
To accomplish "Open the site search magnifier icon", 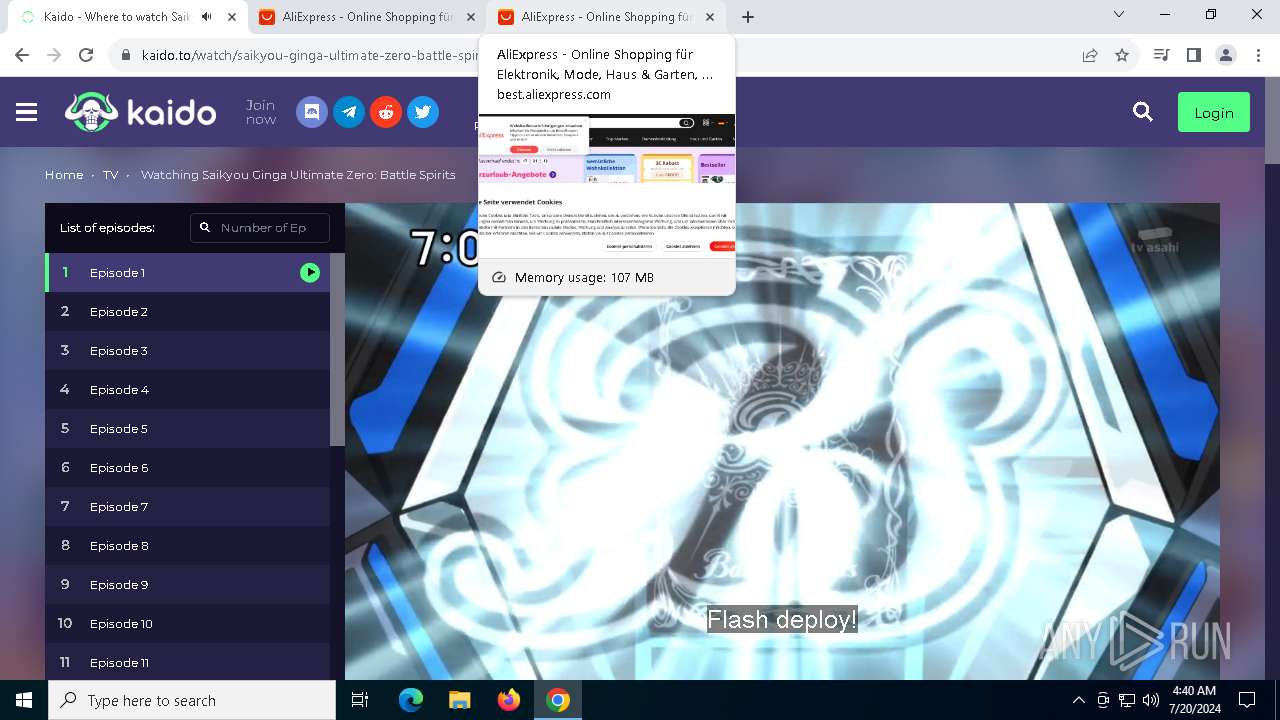I will (x=1143, y=112).
